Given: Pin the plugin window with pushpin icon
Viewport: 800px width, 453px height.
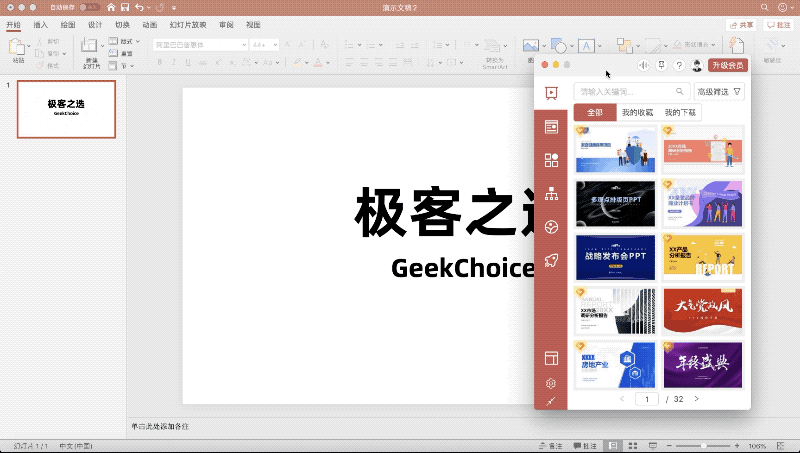Looking at the screenshot, I should 661,65.
